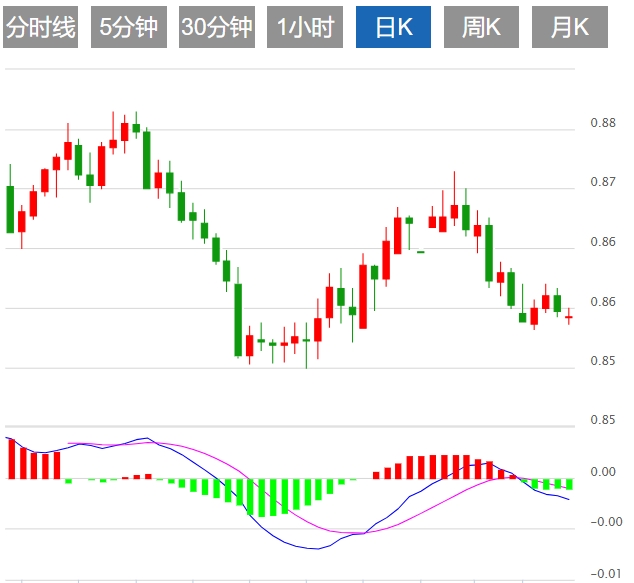Image resolution: width=634 pixels, height=583 pixels.
Task: Switch to the 月K monthly tab
Action: coord(570,27)
